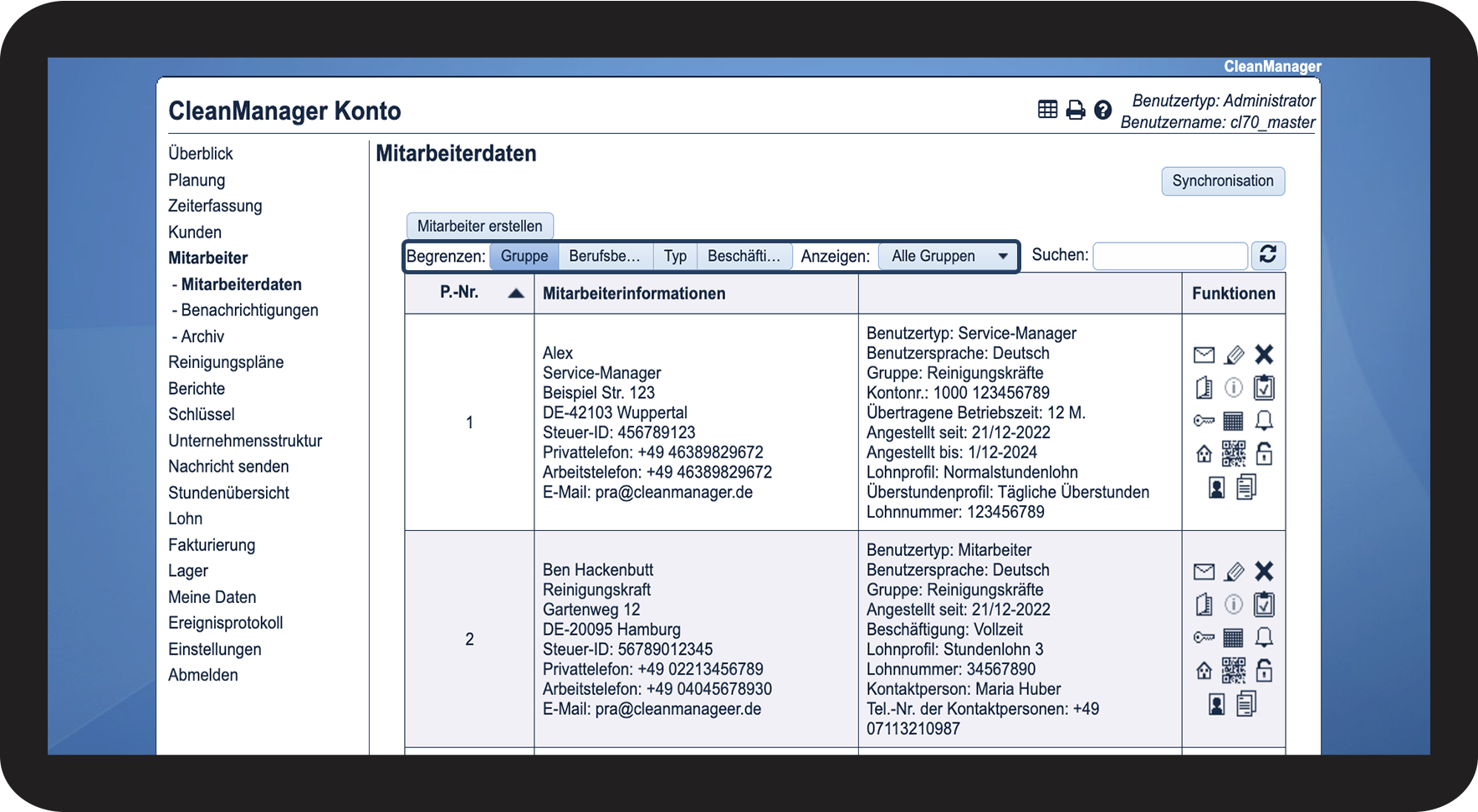Open the Alle Gruppen dropdown

point(949,257)
